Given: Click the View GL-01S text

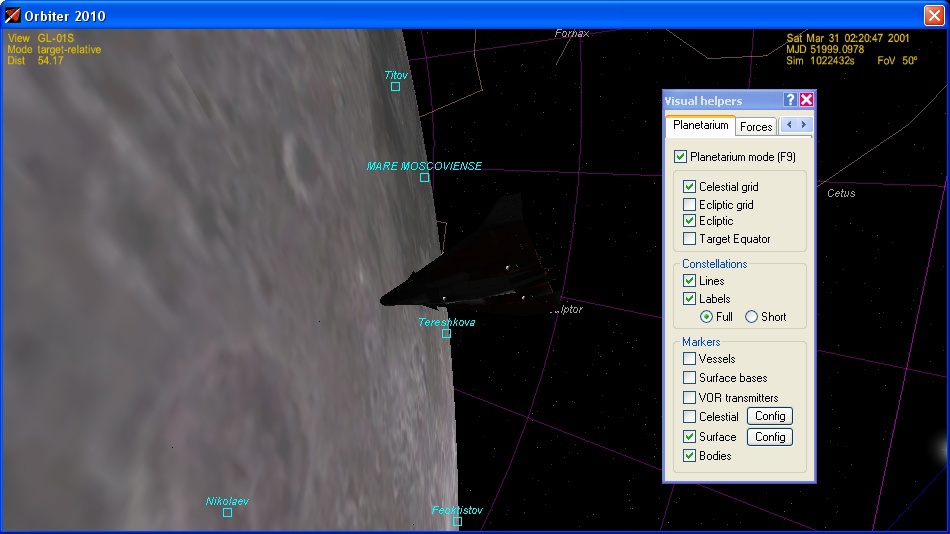Looking at the screenshot, I should [x=41, y=38].
